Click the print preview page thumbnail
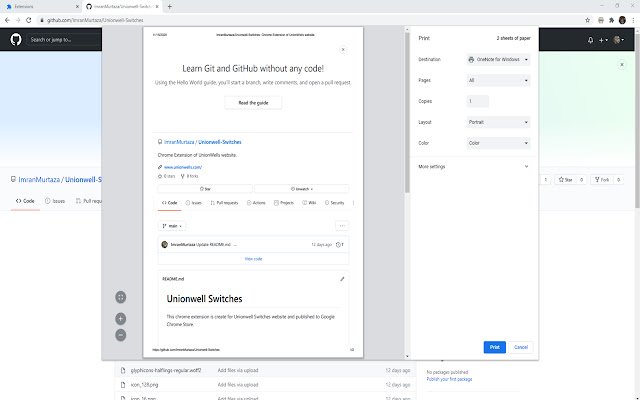This screenshot has width=640, height=400. pyautogui.click(x=253, y=192)
